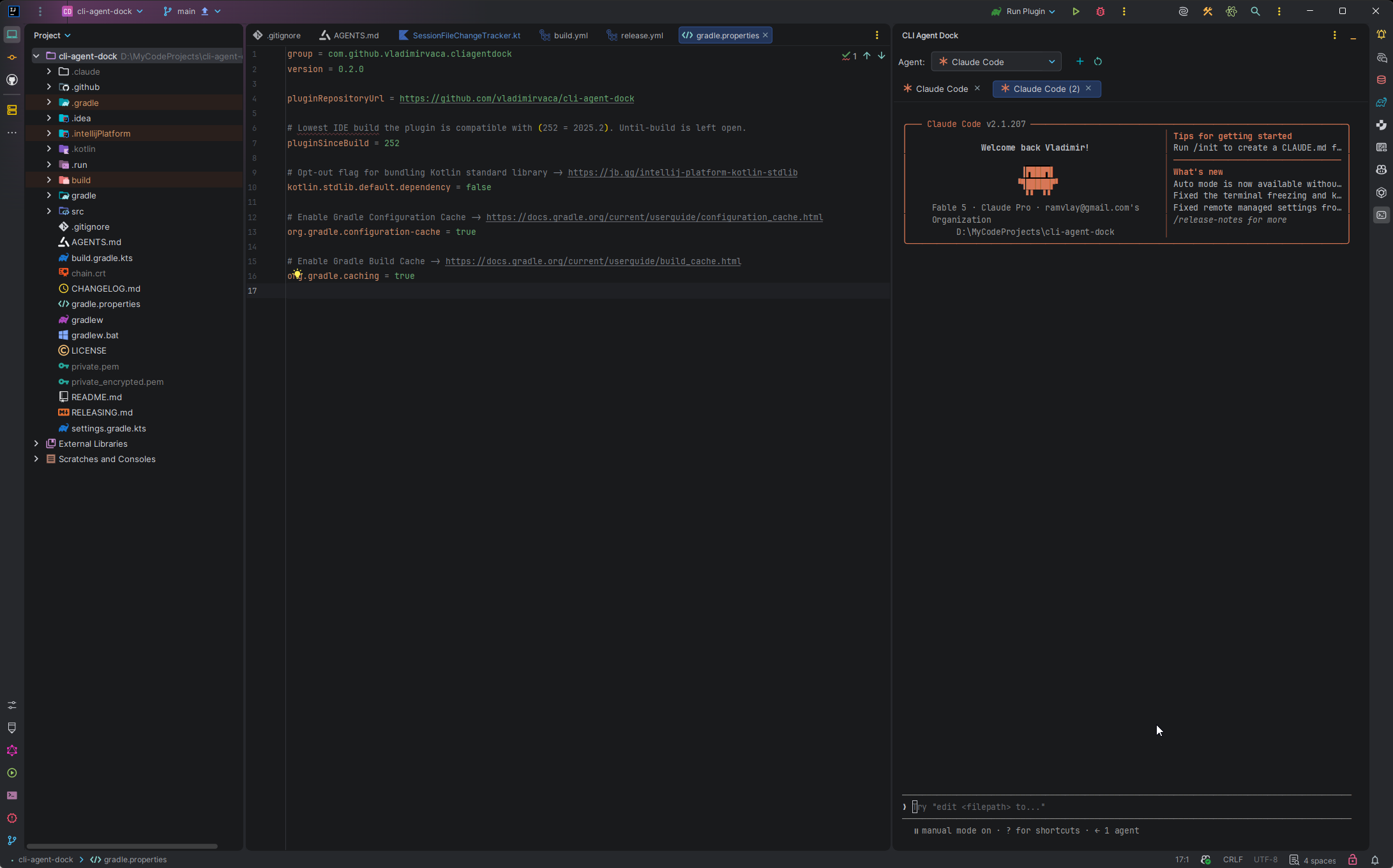
Task: Expand the .claude folder
Action: click(49, 71)
